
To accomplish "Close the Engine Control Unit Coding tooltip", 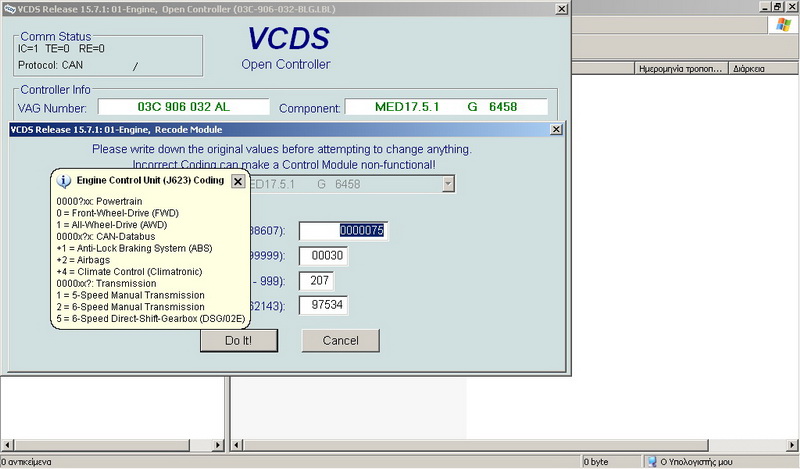I will tap(238, 181).
